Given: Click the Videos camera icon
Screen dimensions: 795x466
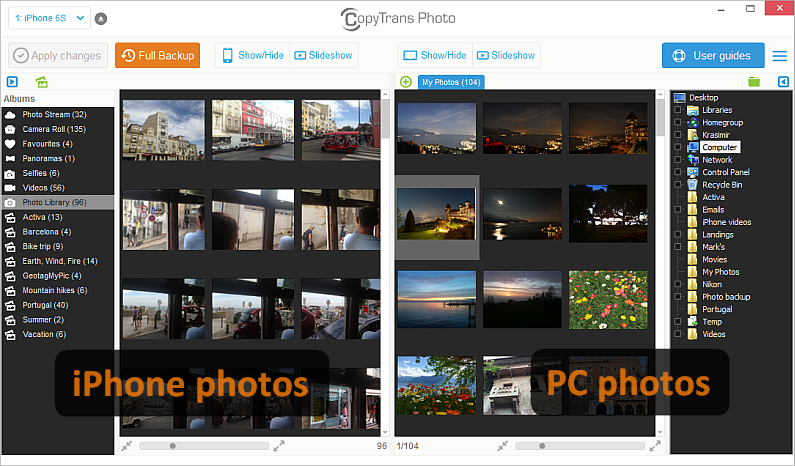Looking at the screenshot, I should point(10,188).
